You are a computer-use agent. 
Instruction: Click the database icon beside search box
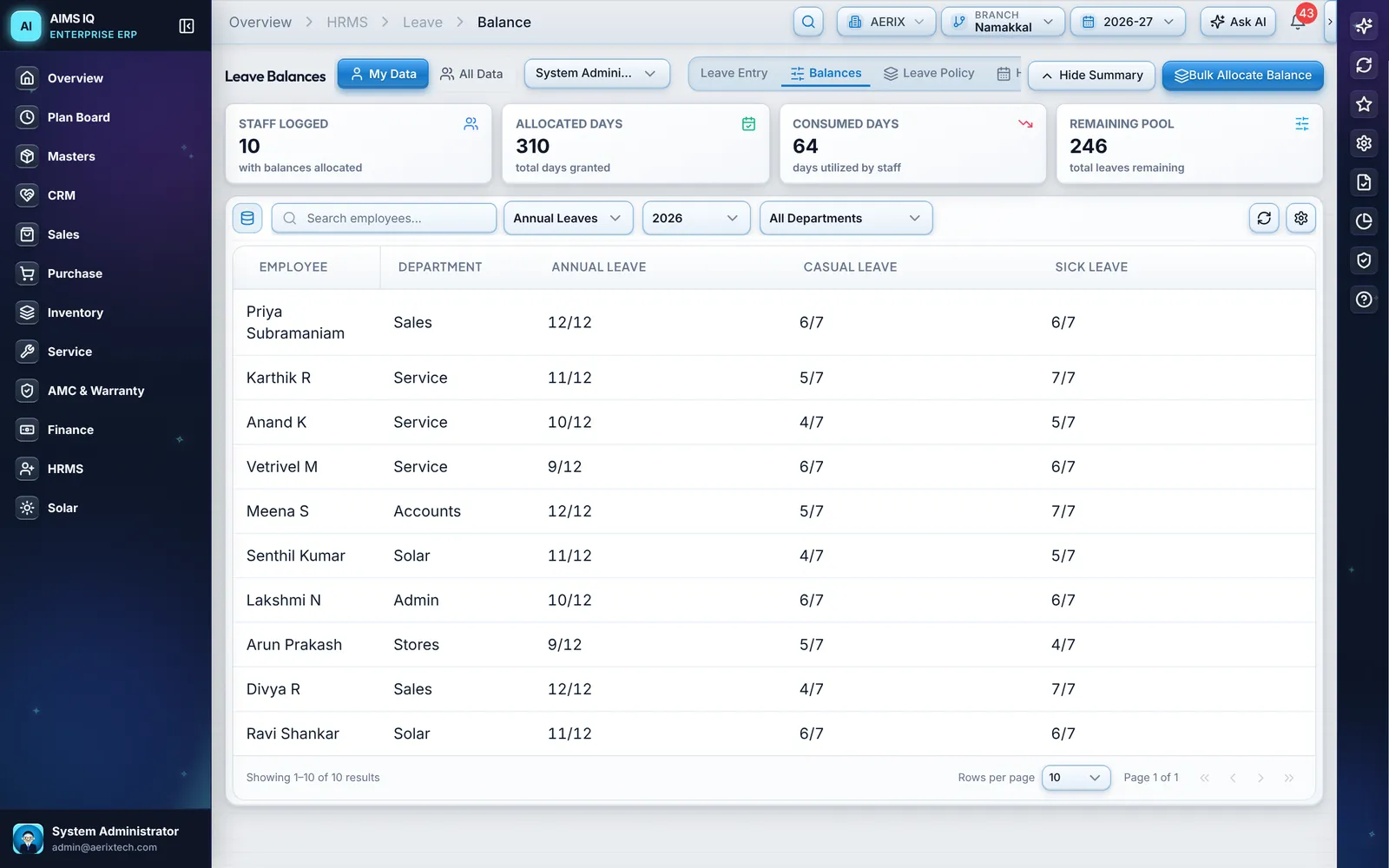(x=247, y=218)
